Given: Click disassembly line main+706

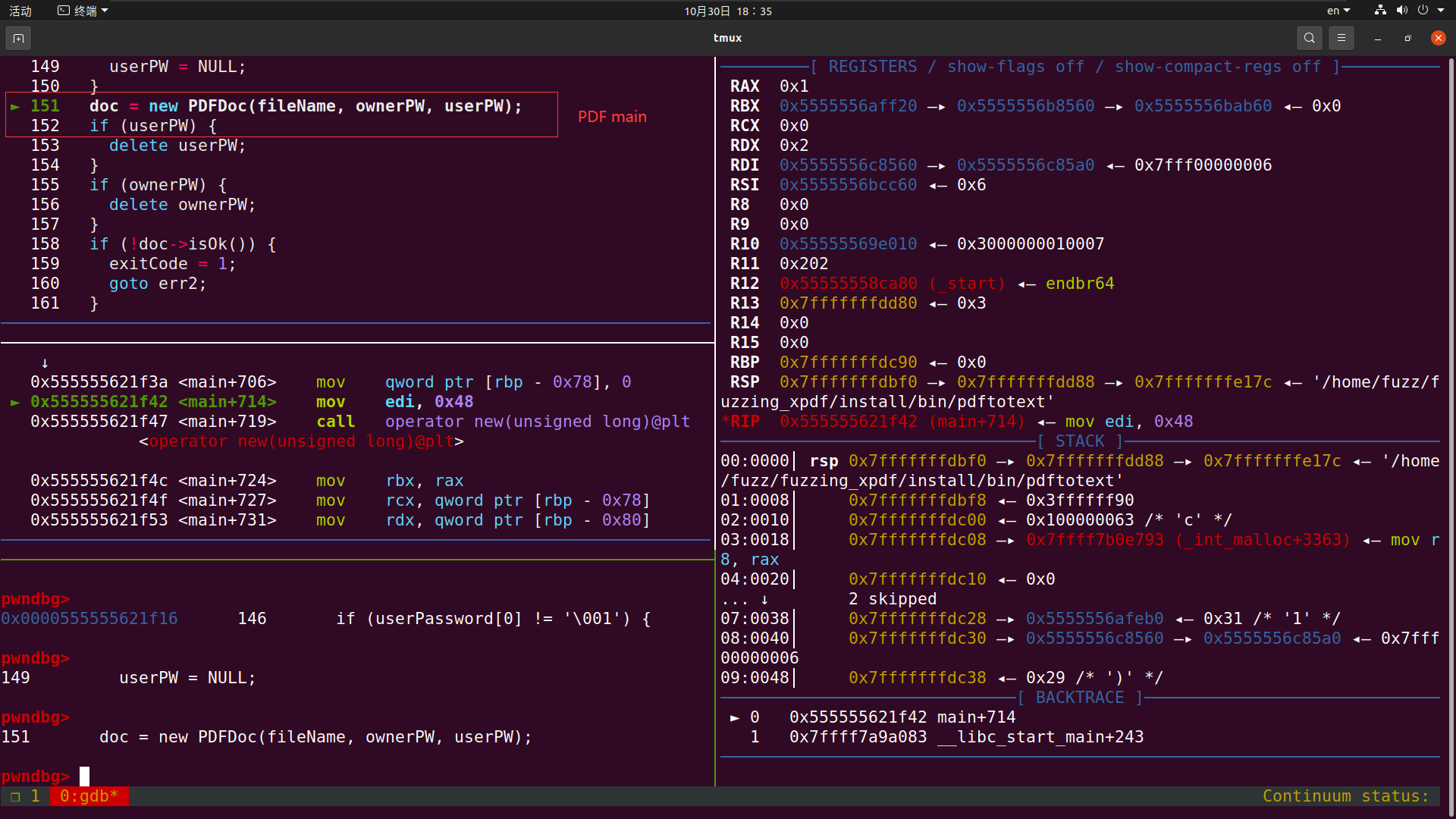Looking at the screenshot, I should pos(331,382).
